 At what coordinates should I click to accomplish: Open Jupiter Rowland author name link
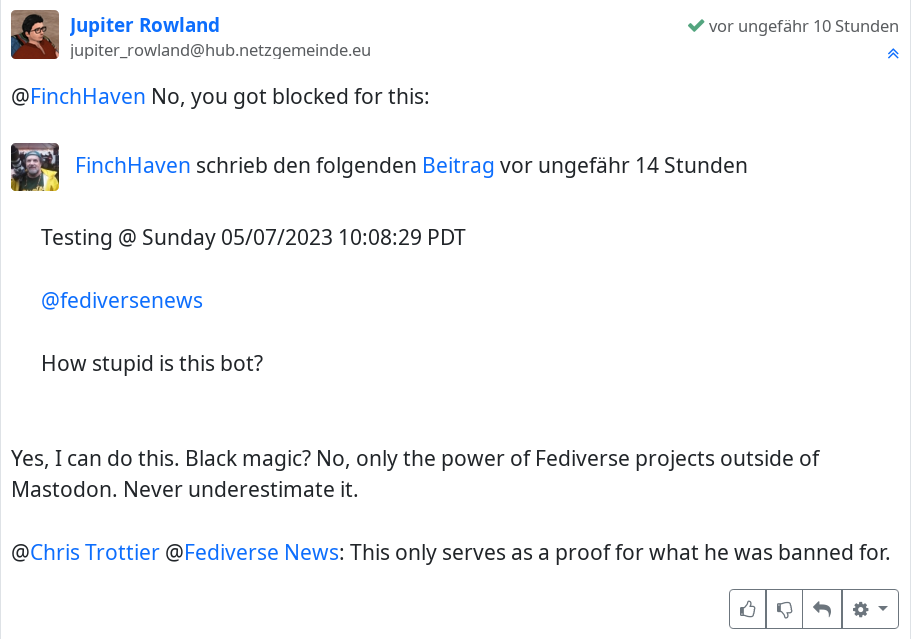[x=145, y=25]
